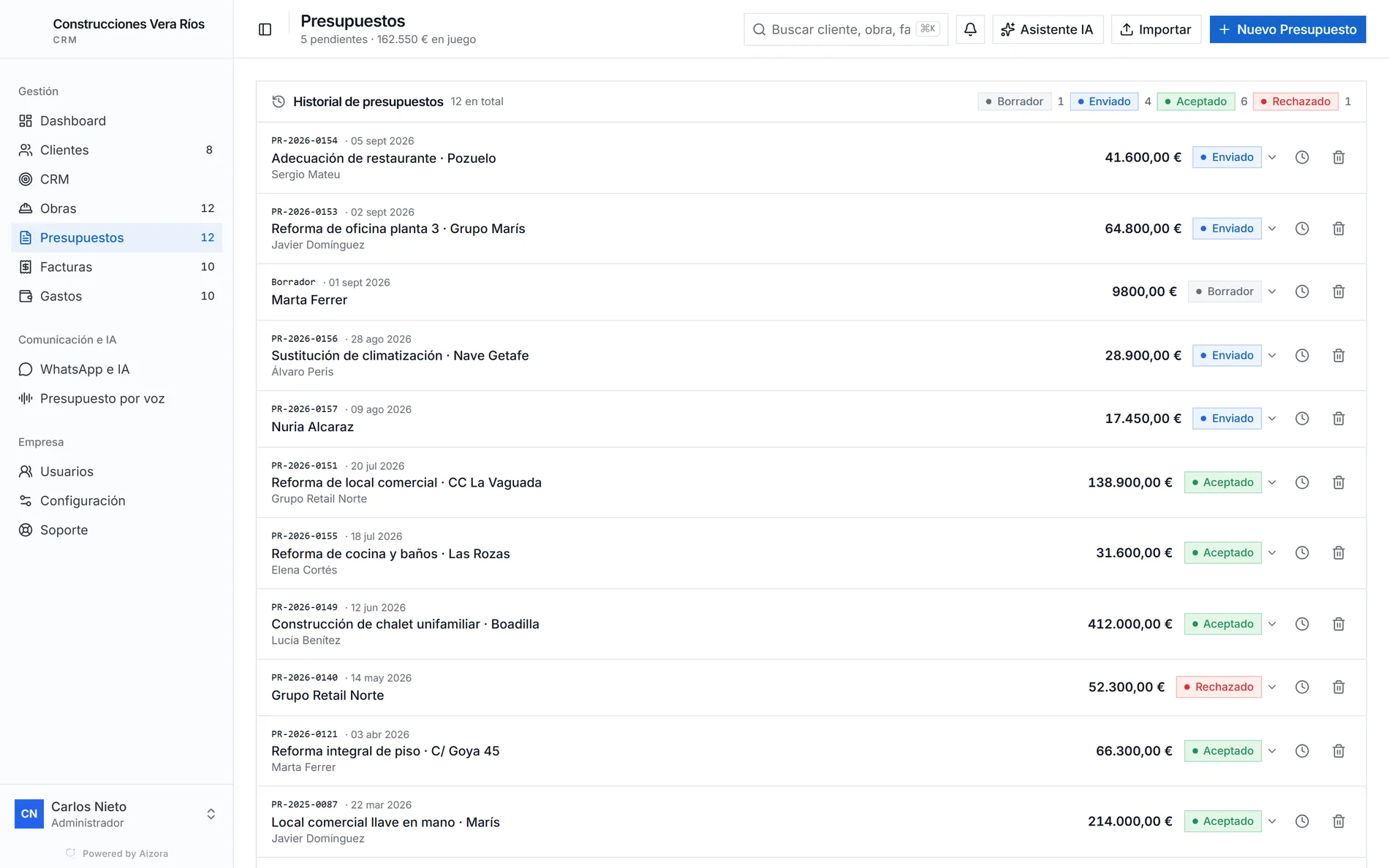The image size is (1389, 868).
Task: View history of PR-2026-0140 budget
Action: [x=1302, y=687]
